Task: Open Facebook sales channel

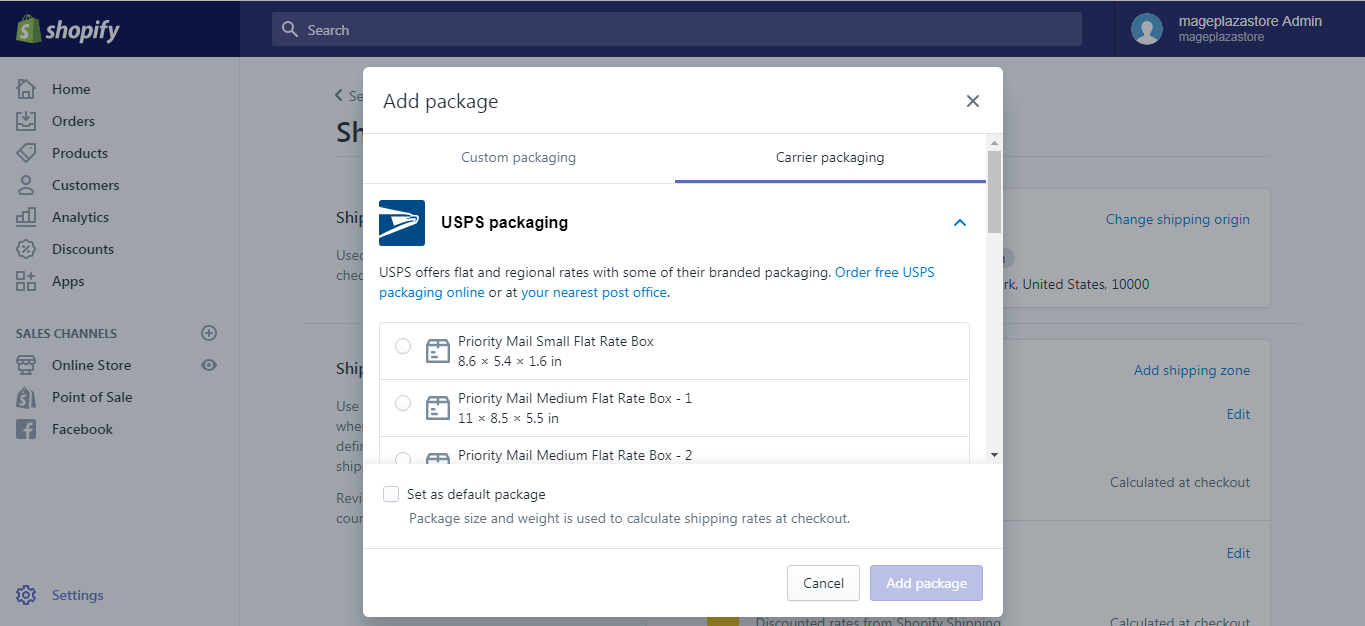Action: pos(82,429)
